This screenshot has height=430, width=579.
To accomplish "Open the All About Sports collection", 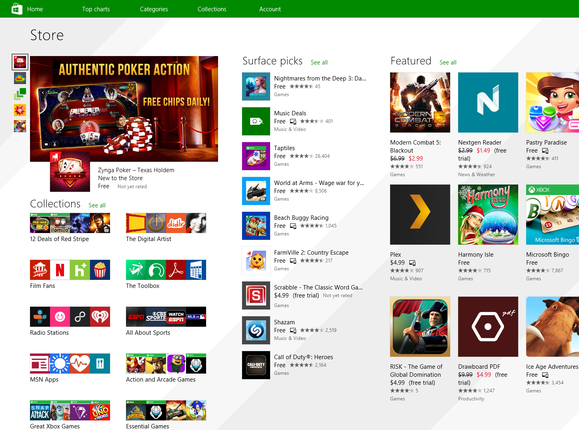I will (x=166, y=321).
